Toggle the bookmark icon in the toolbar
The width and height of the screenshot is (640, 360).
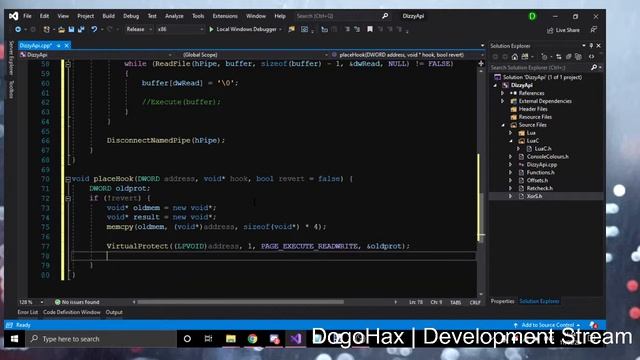[370, 29]
